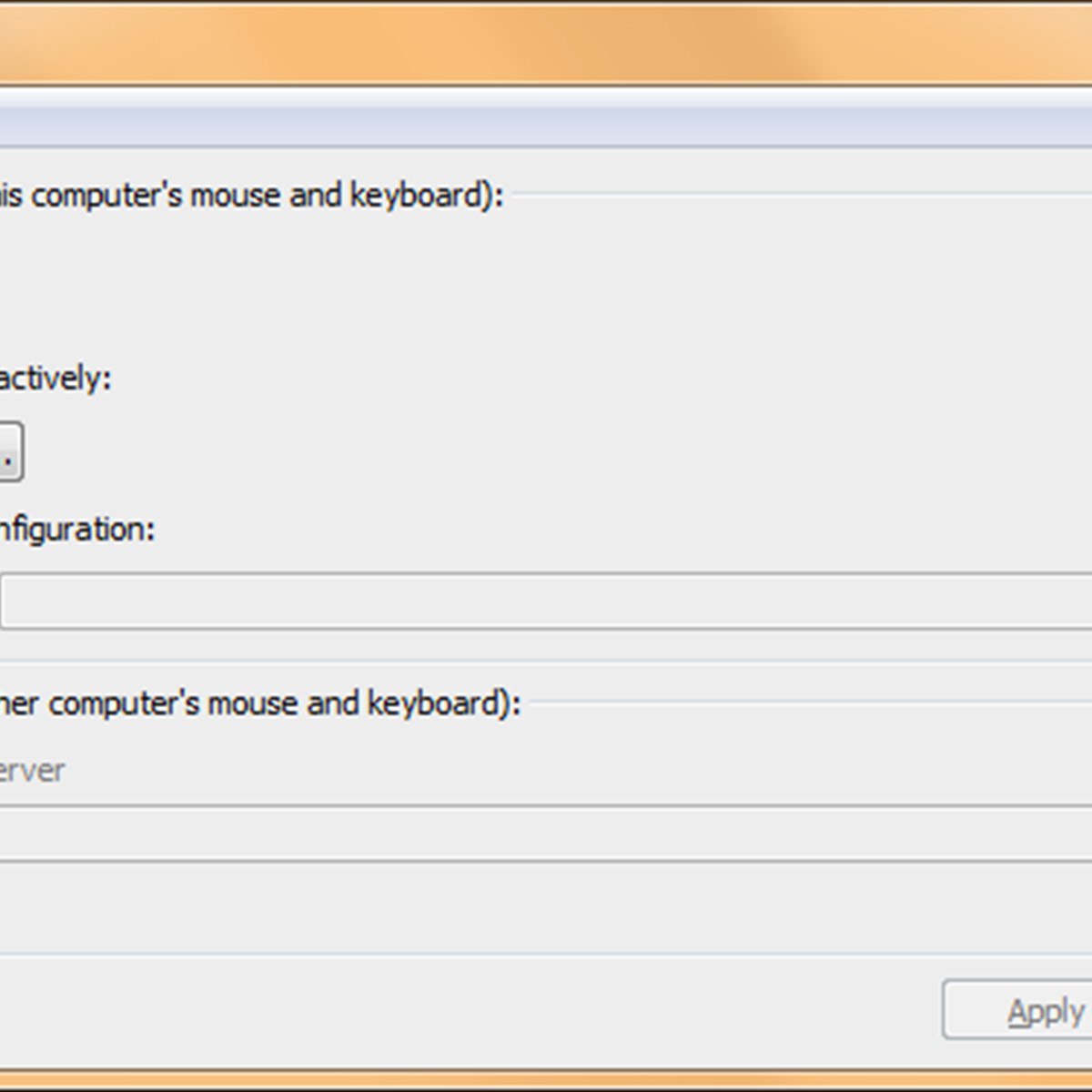Screen dimensions: 1092x1092
Task: Click the orange window title bar
Action: click(546, 43)
